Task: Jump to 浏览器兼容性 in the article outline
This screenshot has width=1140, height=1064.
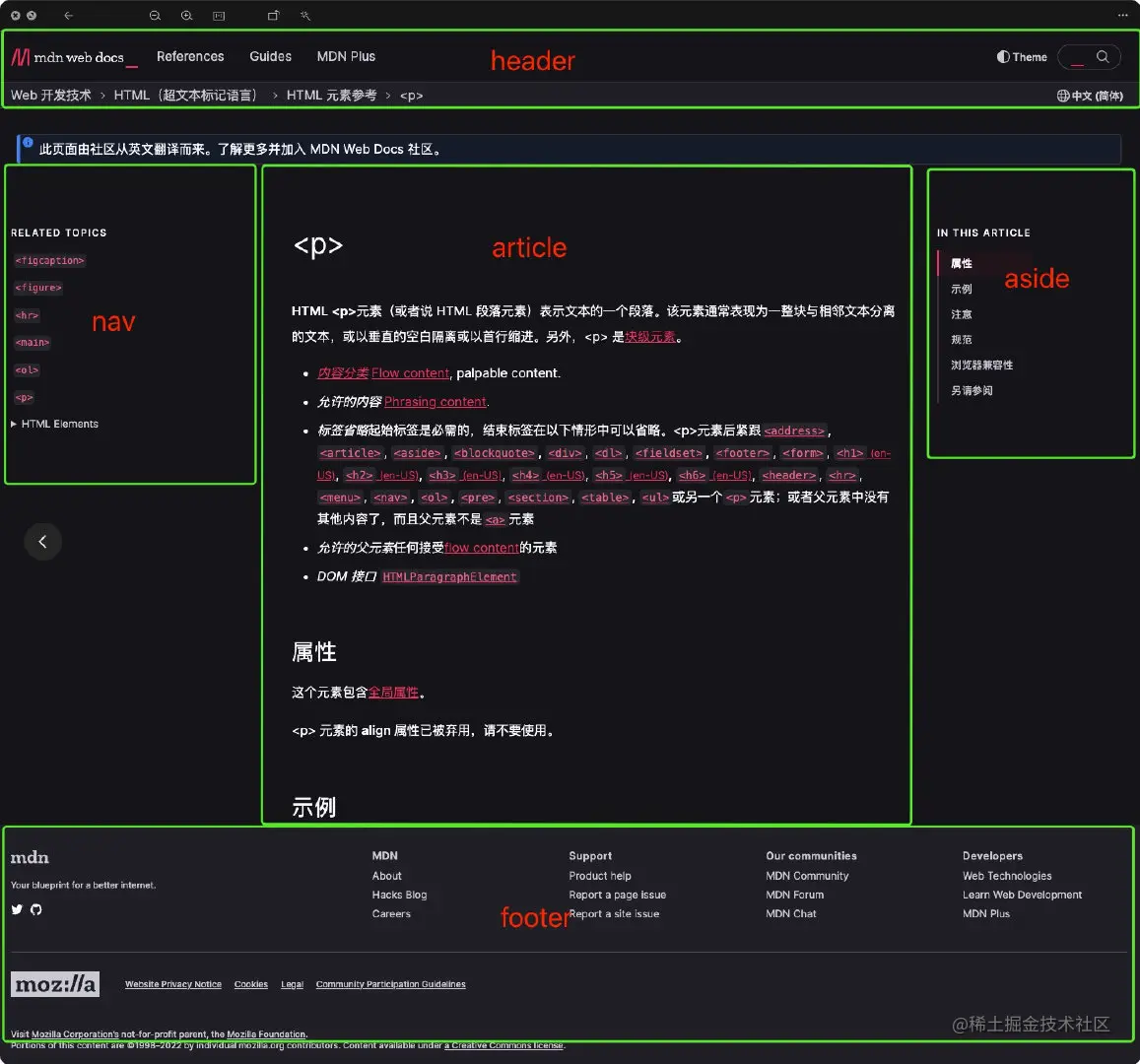Action: point(981,365)
